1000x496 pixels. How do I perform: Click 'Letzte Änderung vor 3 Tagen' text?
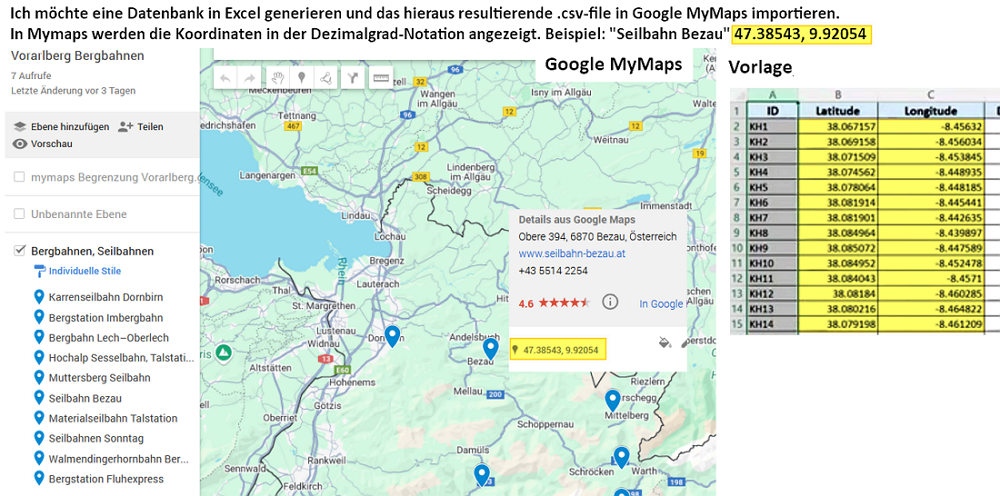tap(73, 91)
